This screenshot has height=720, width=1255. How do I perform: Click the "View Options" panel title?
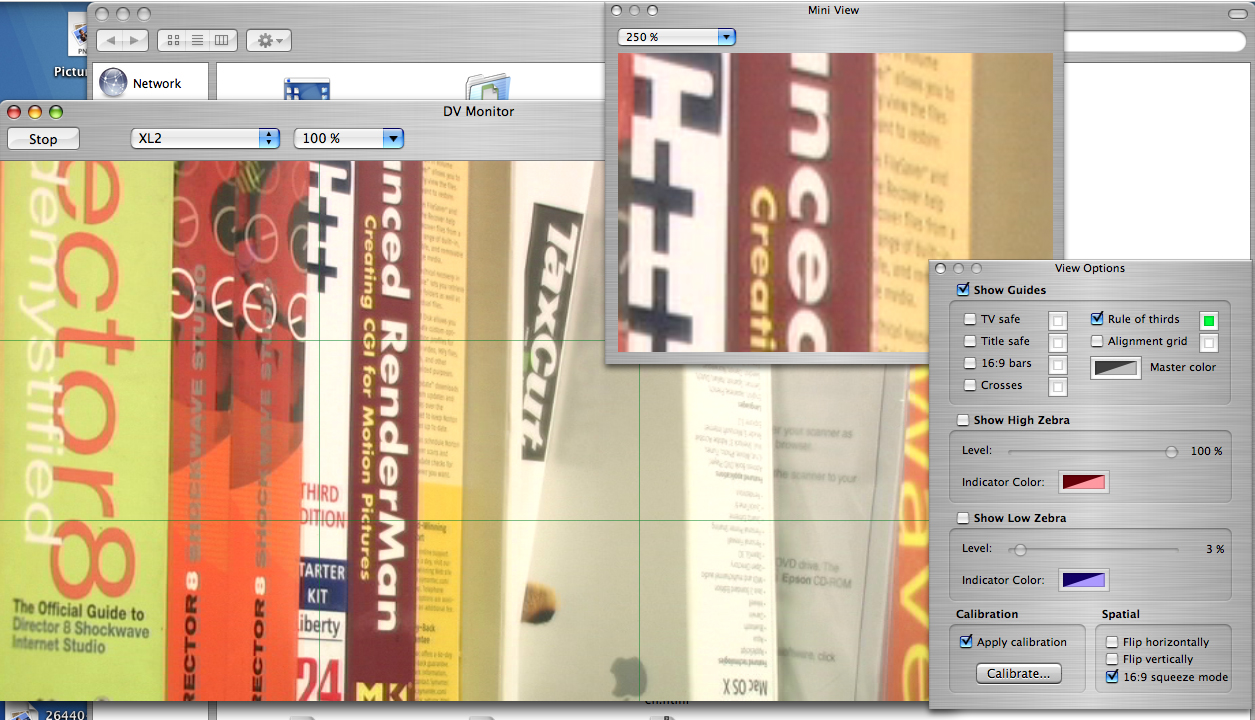(1090, 268)
